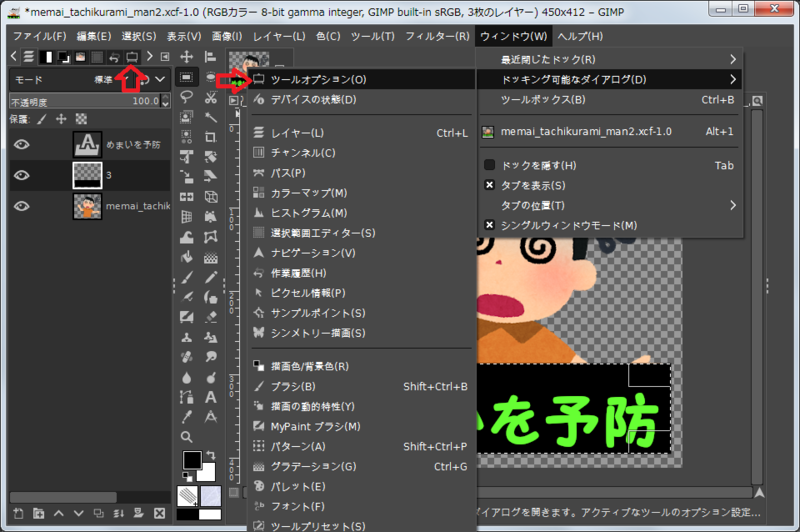The width and height of the screenshot is (800, 532).
Task: Toggle シングルウィンドウモード checkbox
Action: point(489,225)
